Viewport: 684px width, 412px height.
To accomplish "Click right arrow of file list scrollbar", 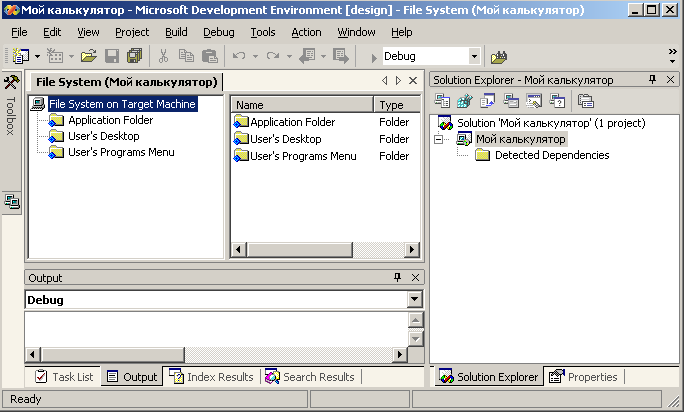I will [411, 250].
